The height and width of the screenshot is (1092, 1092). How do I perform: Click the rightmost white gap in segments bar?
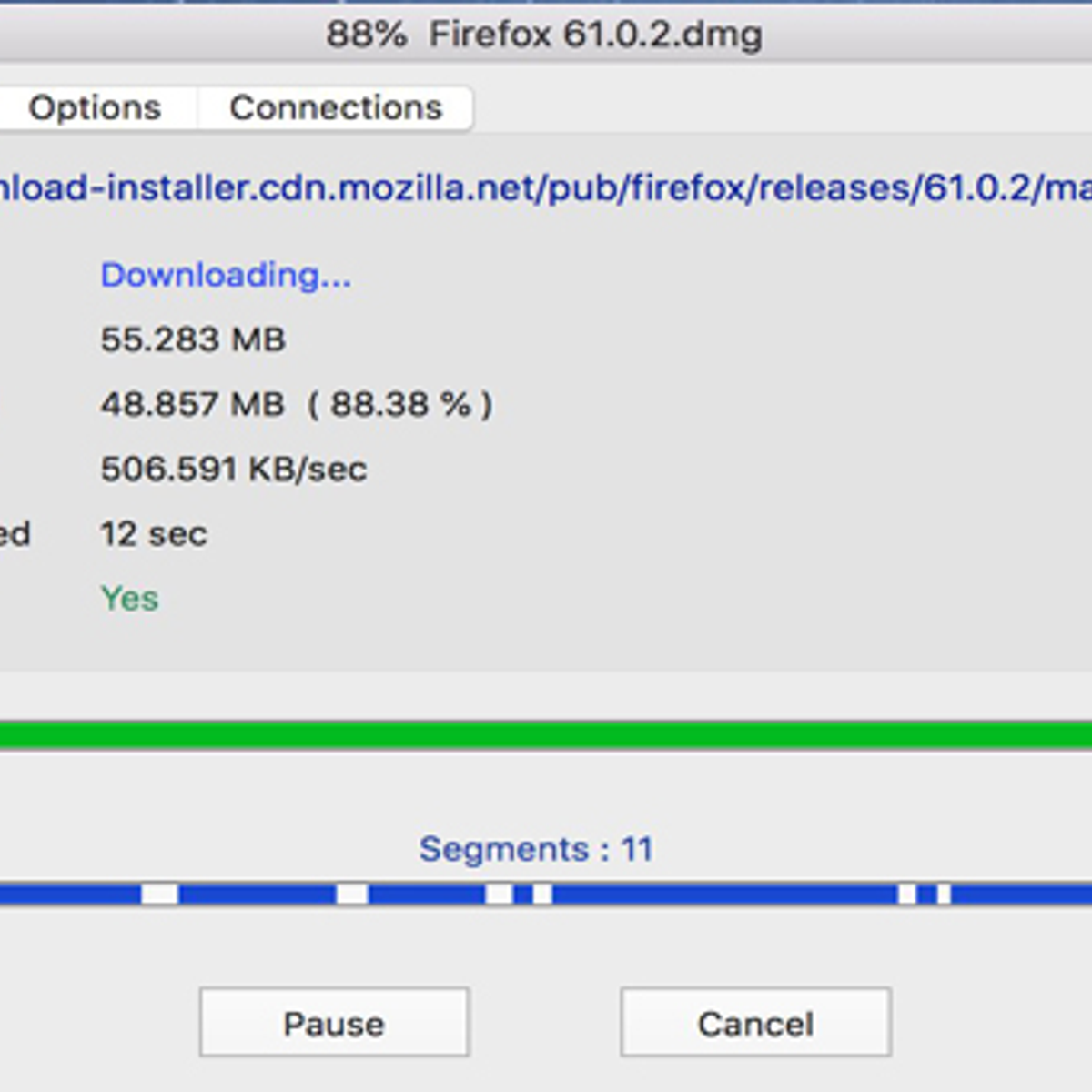tap(944, 894)
